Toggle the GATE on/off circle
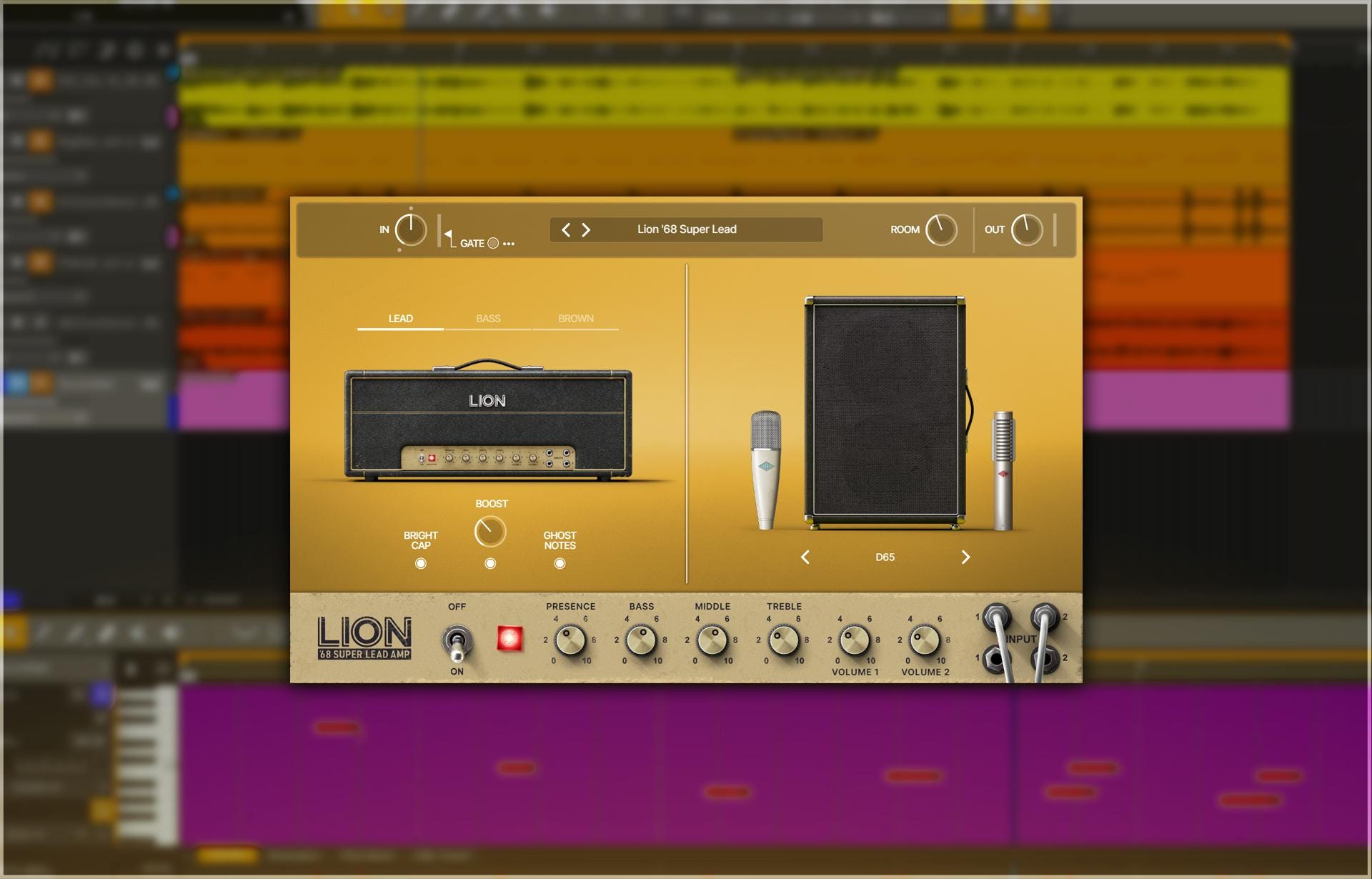 point(493,243)
